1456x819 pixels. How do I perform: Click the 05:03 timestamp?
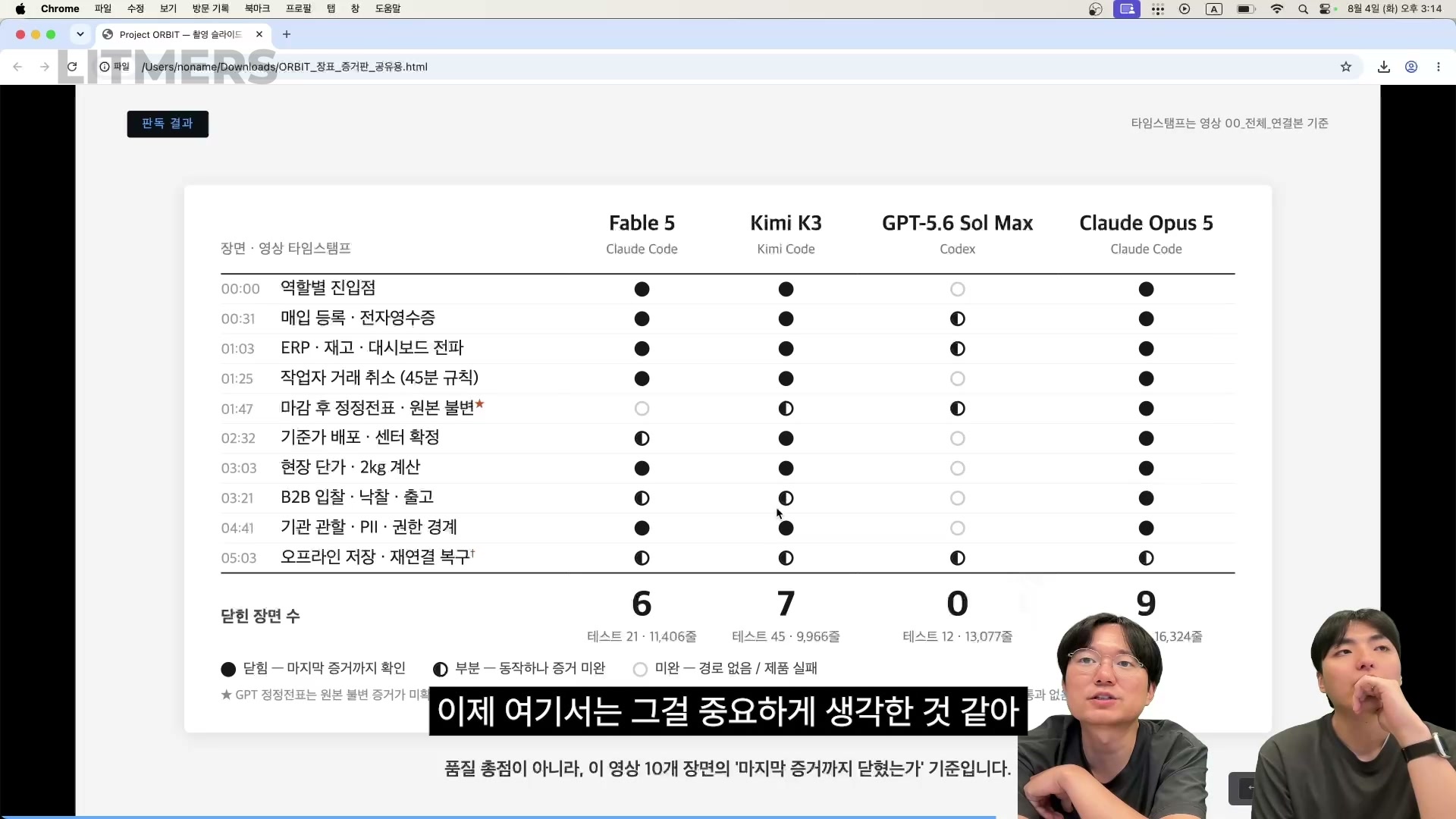click(239, 558)
